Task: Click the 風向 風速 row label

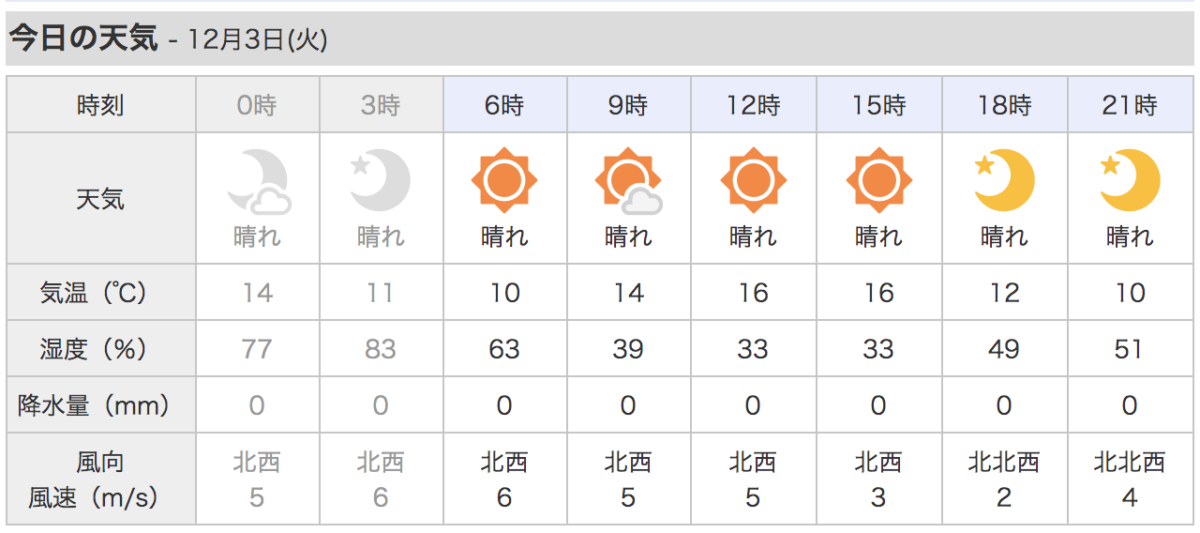Action: tap(101, 479)
